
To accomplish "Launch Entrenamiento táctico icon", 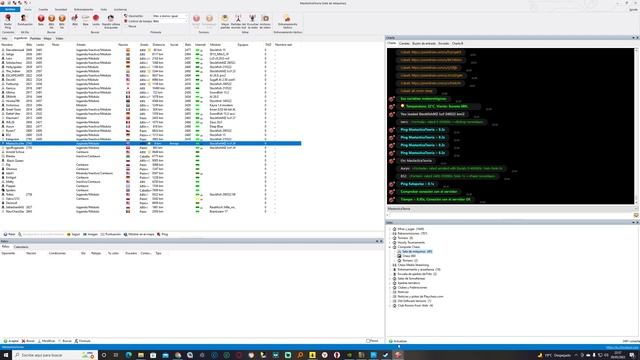I will [x=287, y=21].
